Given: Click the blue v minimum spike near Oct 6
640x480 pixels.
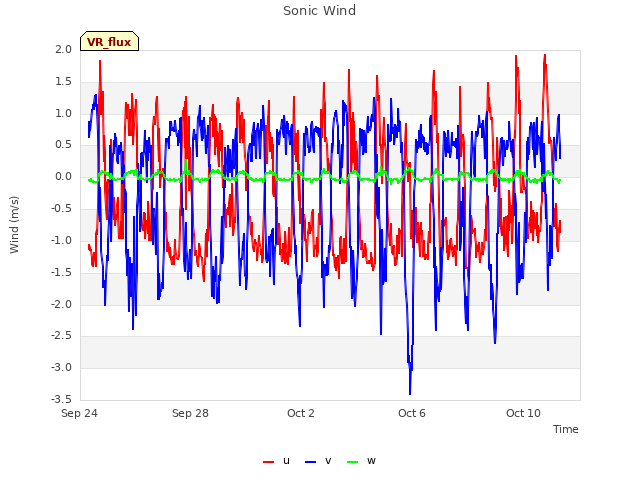Looking at the screenshot, I should (x=410, y=393).
